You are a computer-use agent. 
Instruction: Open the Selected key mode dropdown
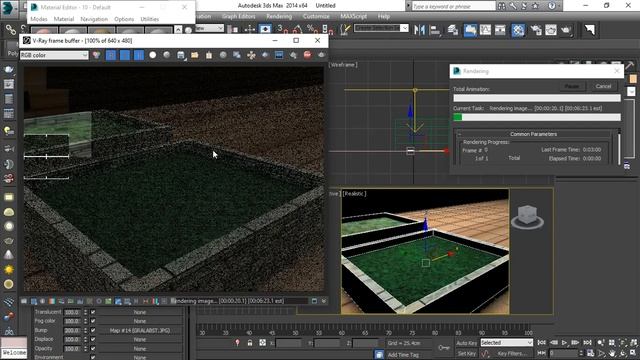pos(506,342)
